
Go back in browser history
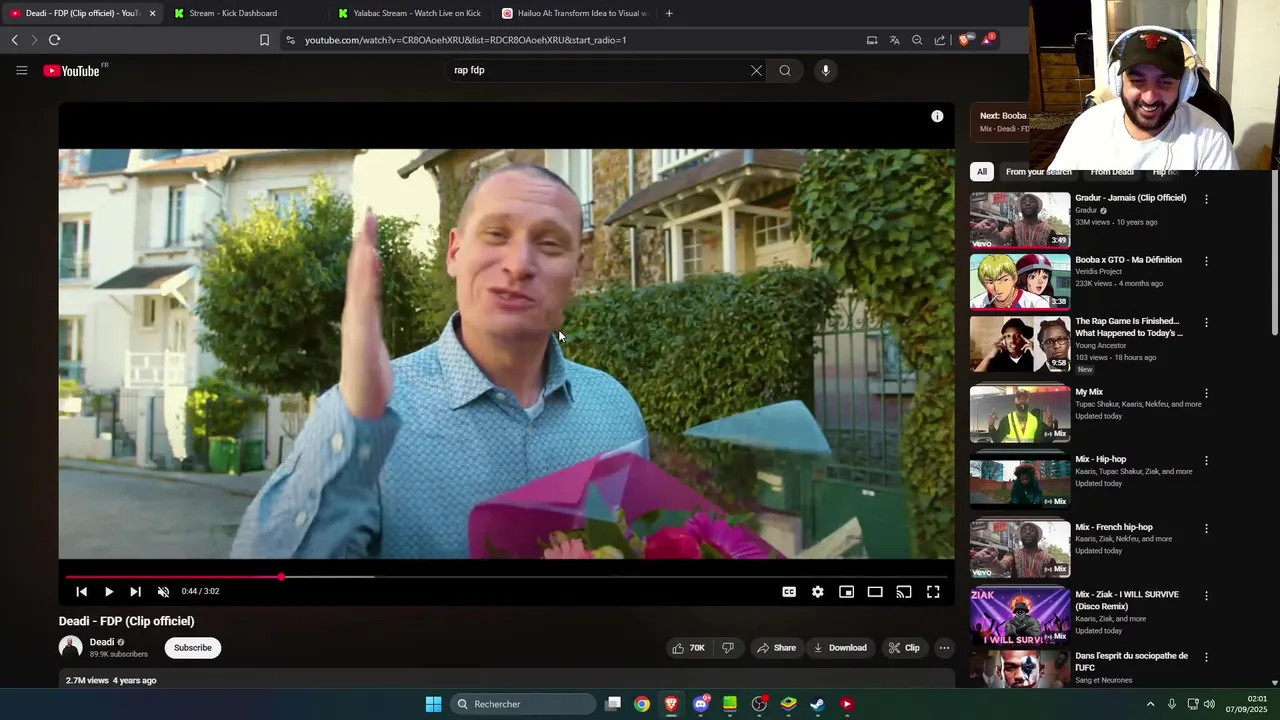14,40
